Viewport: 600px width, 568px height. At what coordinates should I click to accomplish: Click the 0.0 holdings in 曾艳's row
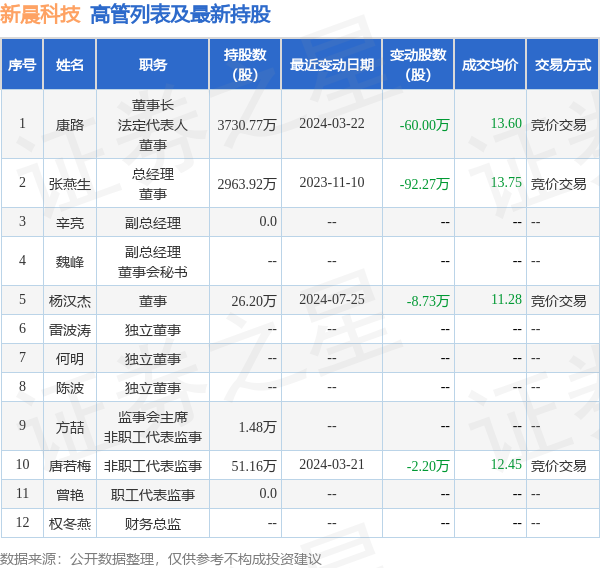coord(268,493)
